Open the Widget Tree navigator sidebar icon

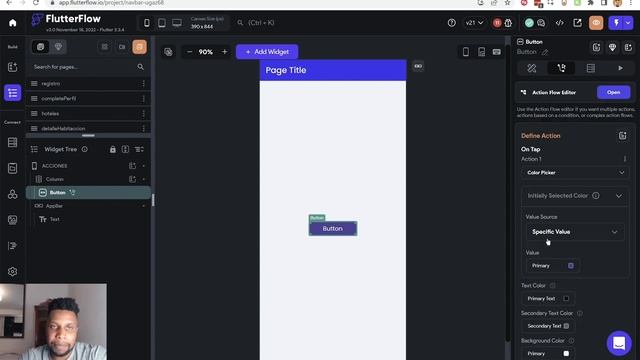point(13,93)
